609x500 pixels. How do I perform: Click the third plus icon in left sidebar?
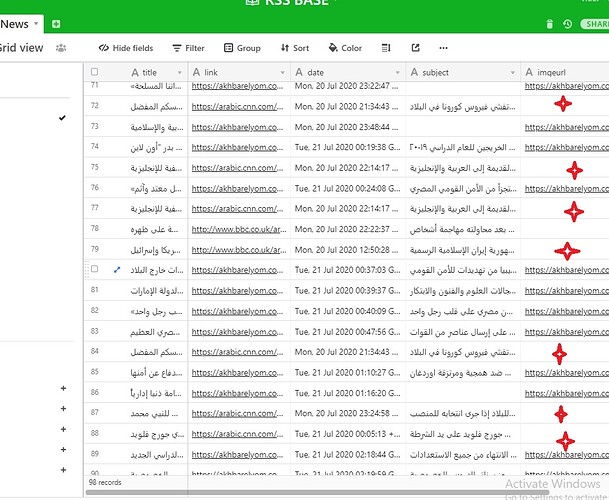(63, 429)
